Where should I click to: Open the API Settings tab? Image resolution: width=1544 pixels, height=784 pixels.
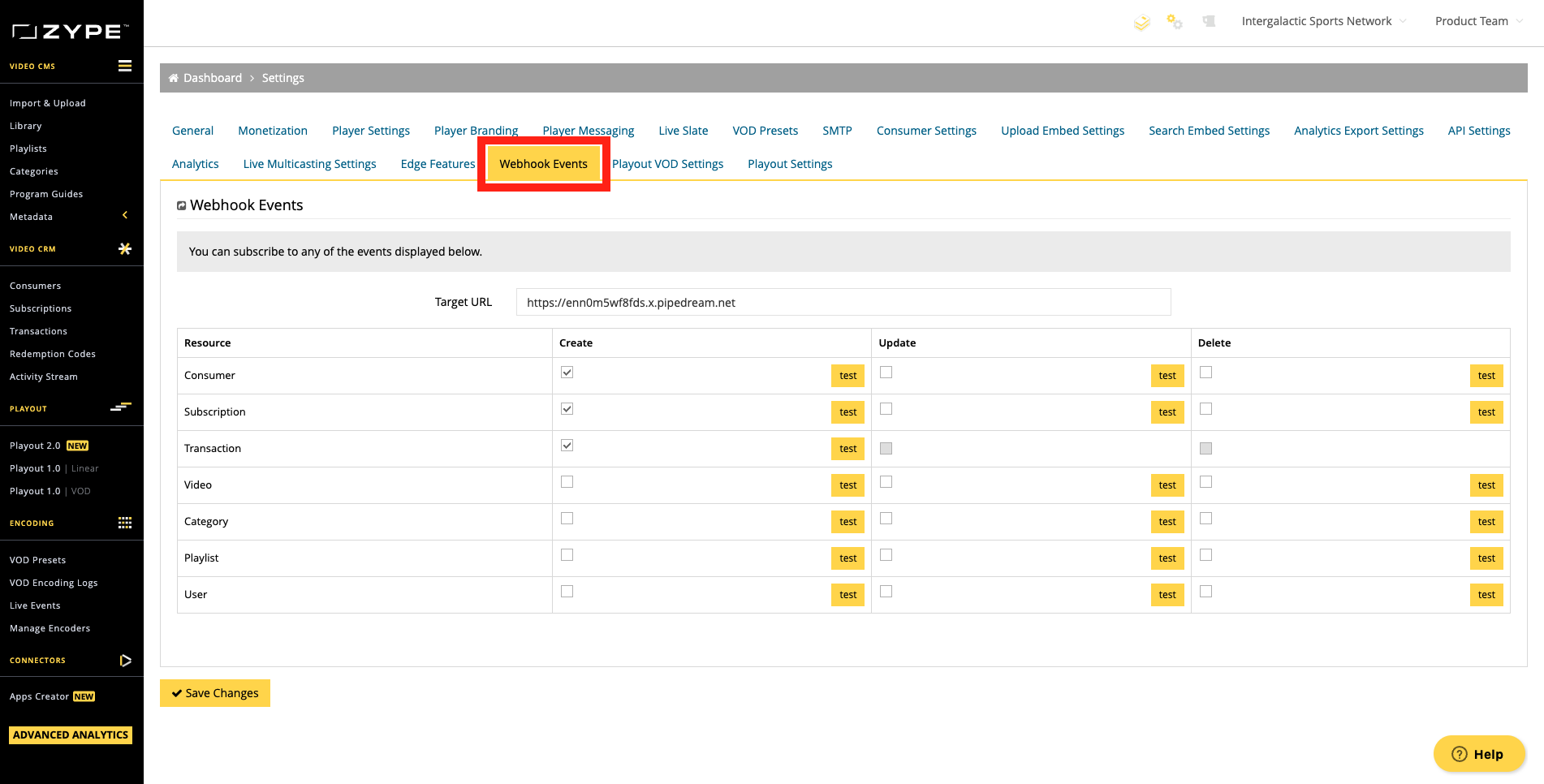tap(1479, 131)
